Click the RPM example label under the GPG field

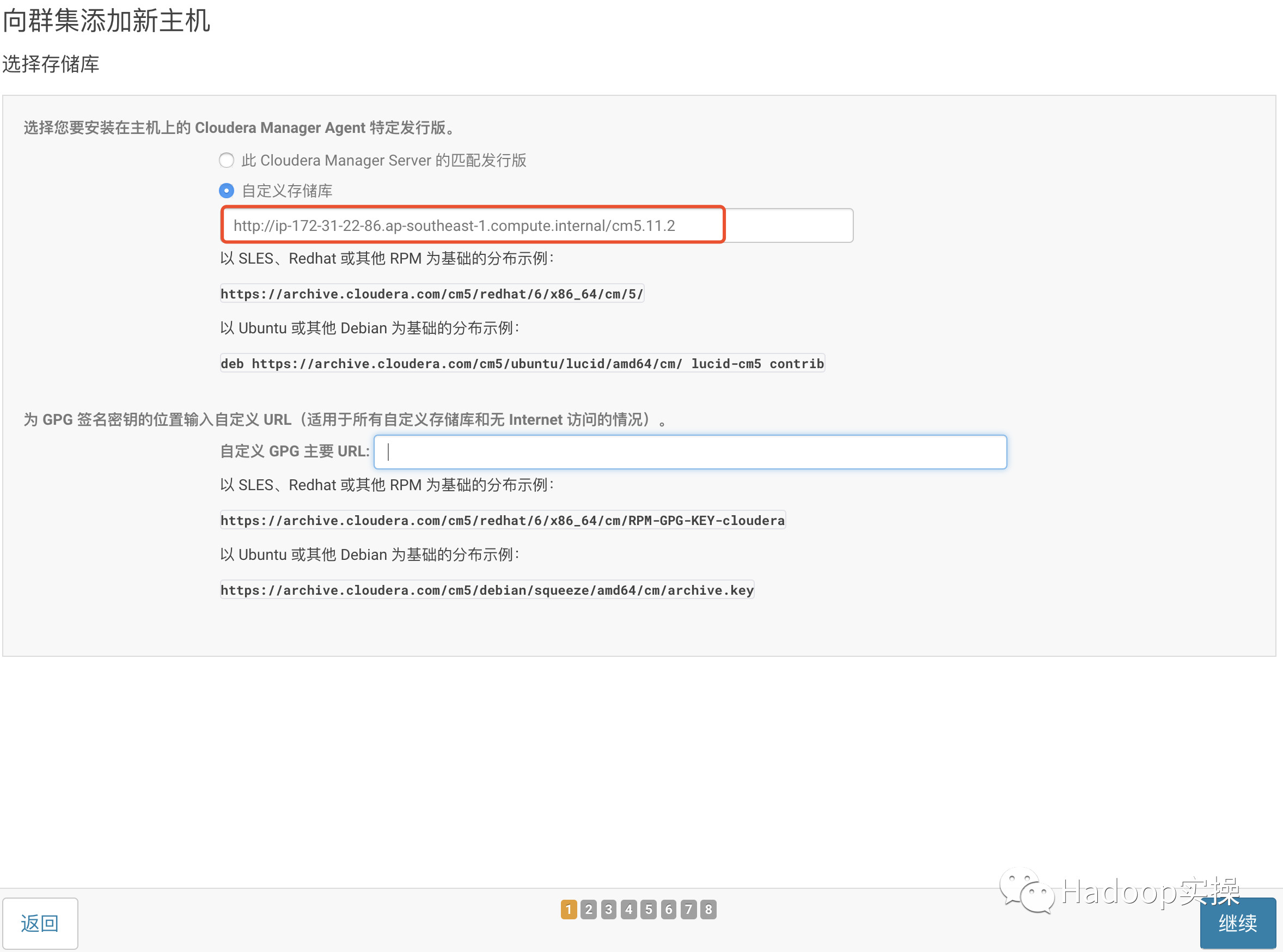[x=387, y=485]
